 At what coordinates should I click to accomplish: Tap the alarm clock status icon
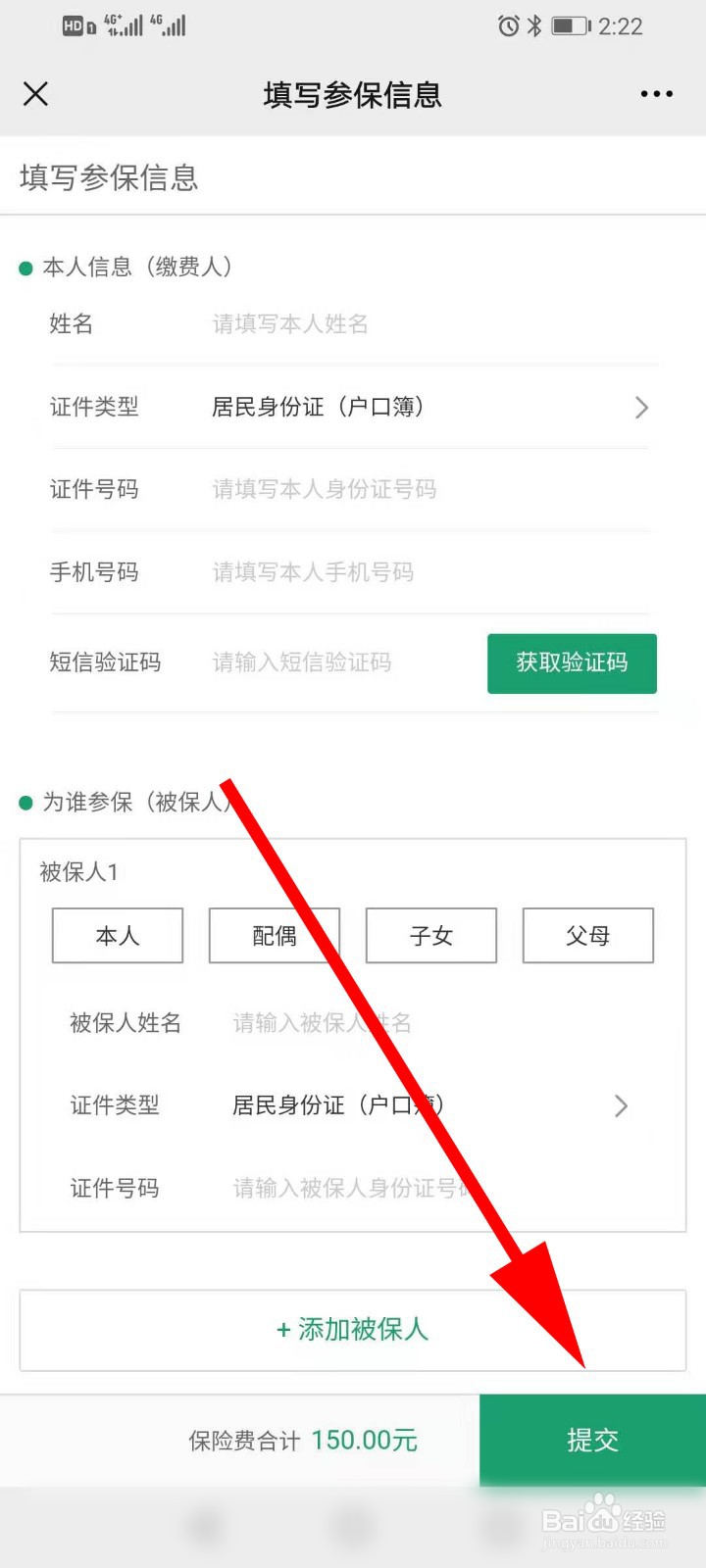(x=508, y=26)
